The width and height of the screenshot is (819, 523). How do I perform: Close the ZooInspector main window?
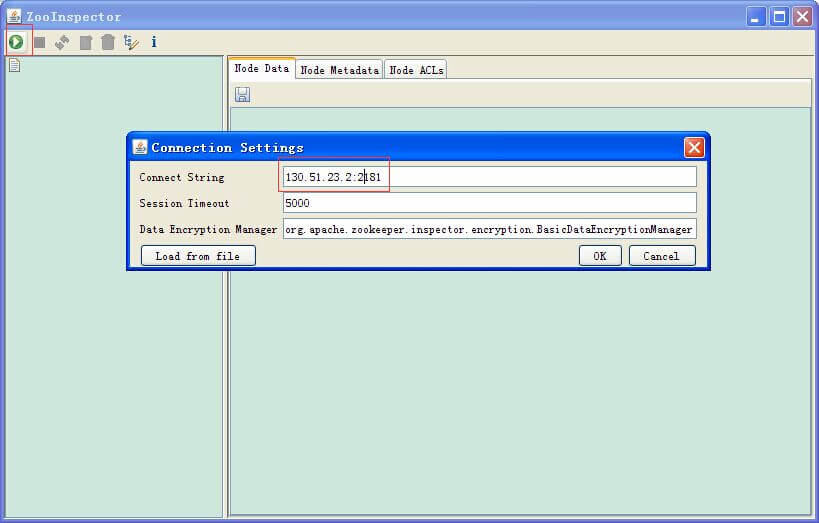click(x=802, y=17)
